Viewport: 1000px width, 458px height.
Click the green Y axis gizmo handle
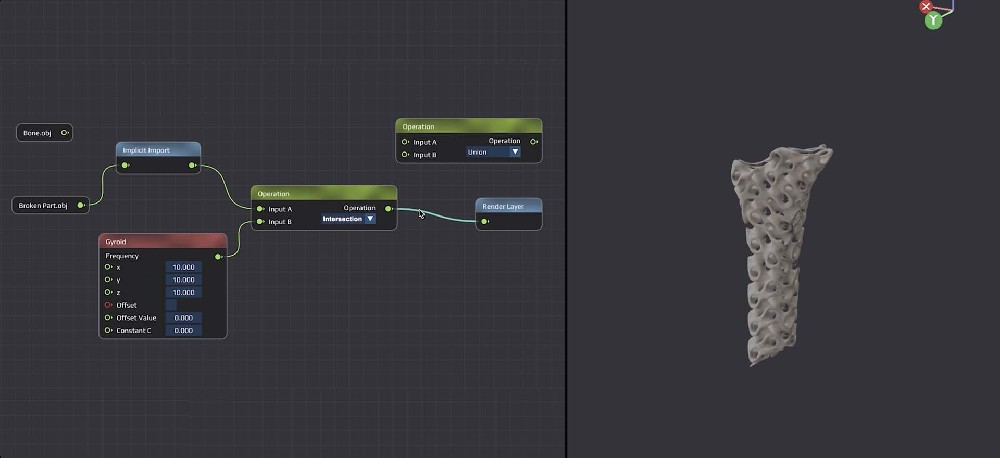[933, 20]
